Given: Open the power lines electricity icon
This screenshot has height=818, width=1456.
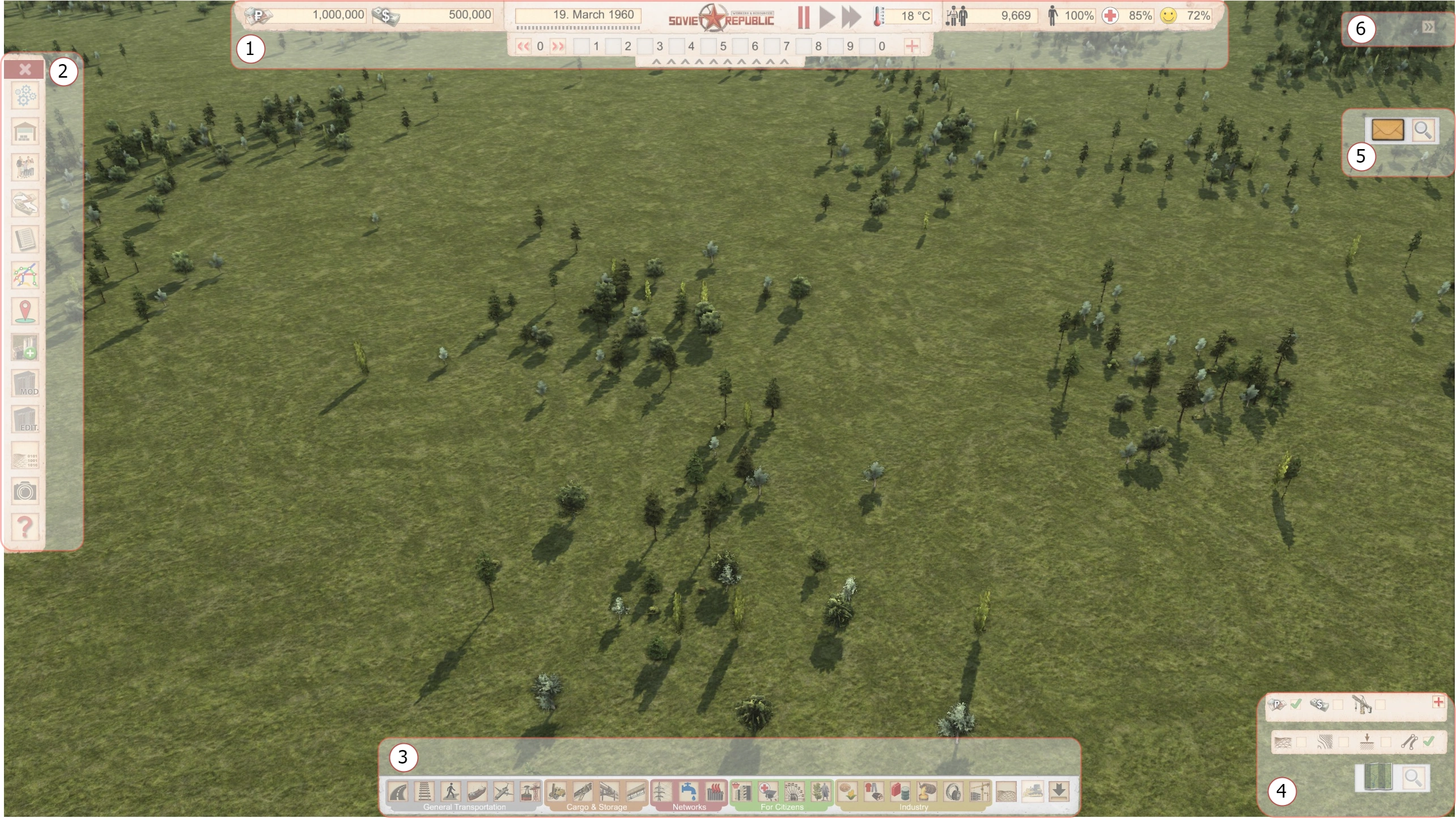Looking at the screenshot, I should [x=662, y=791].
